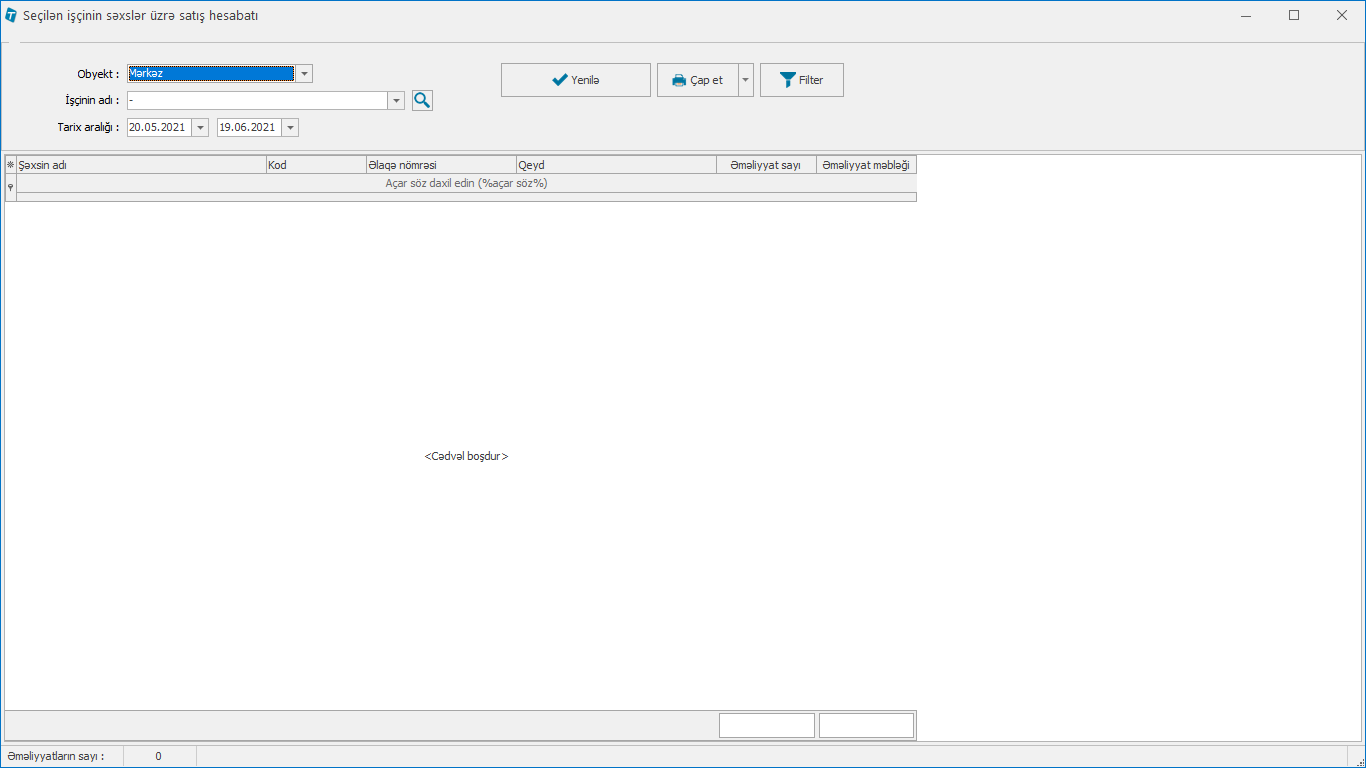Click the Çap et print button
This screenshot has height=768, width=1366.
[697, 80]
